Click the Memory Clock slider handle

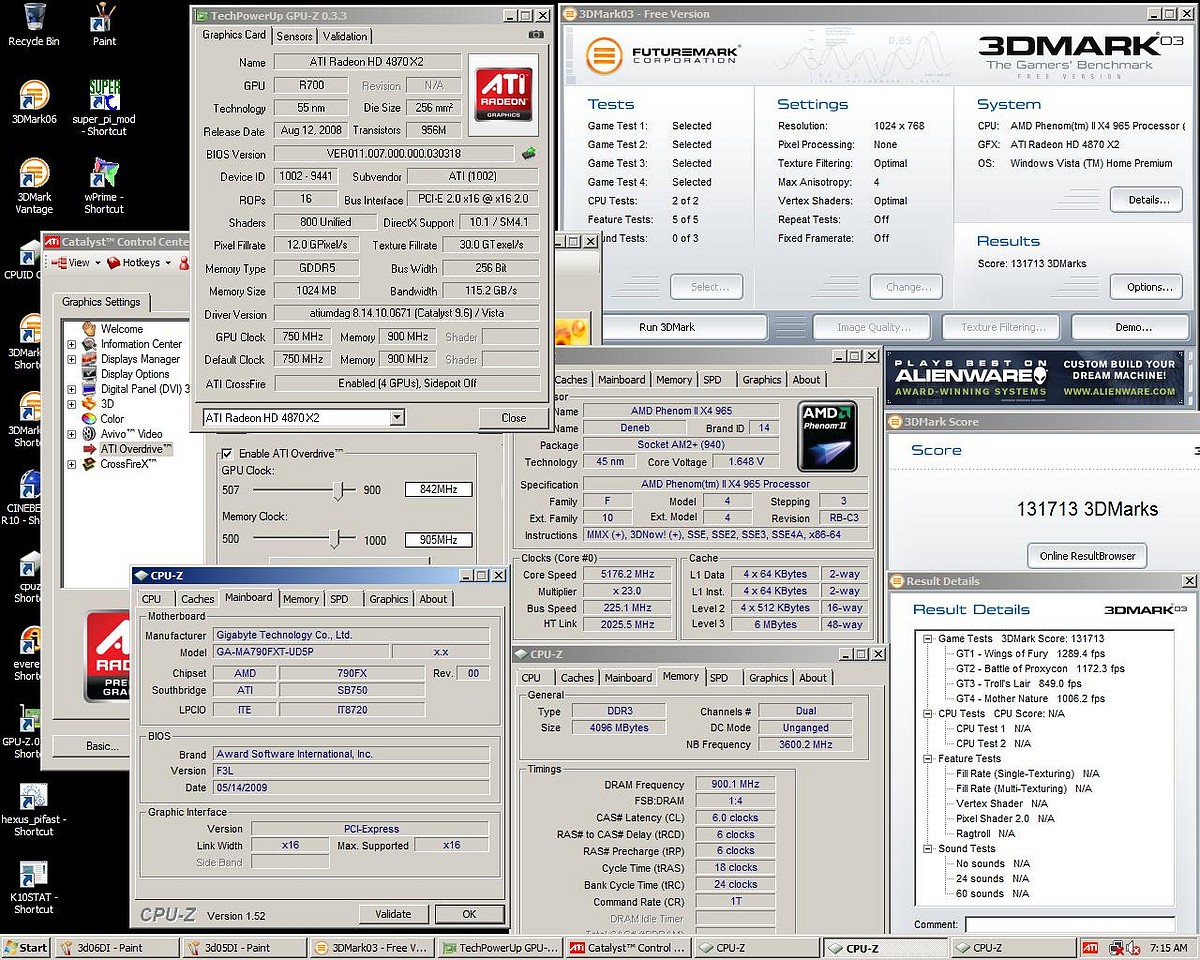tap(333, 539)
